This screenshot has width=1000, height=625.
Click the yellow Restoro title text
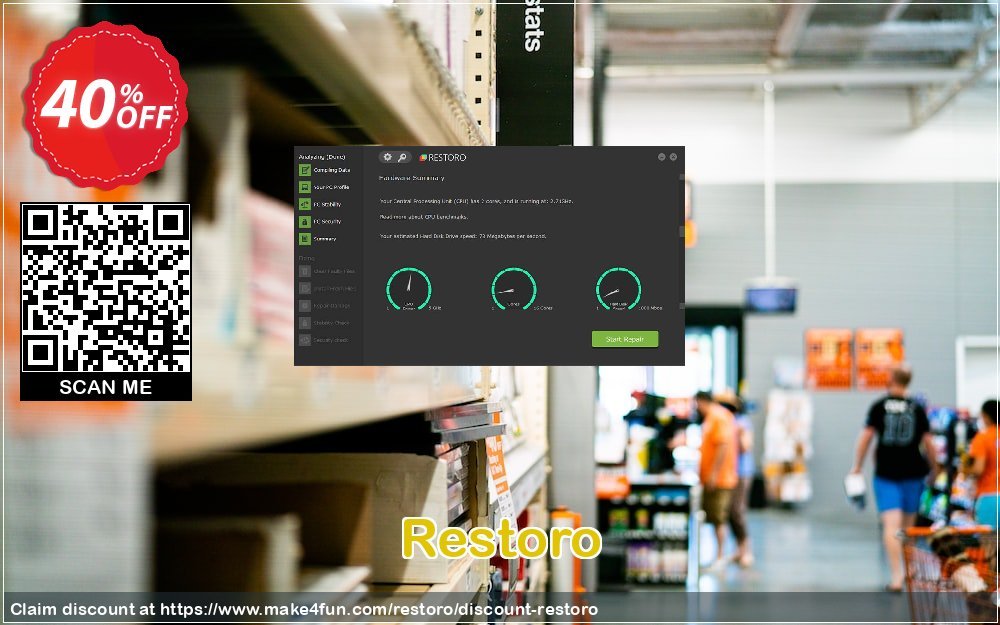tap(502, 540)
